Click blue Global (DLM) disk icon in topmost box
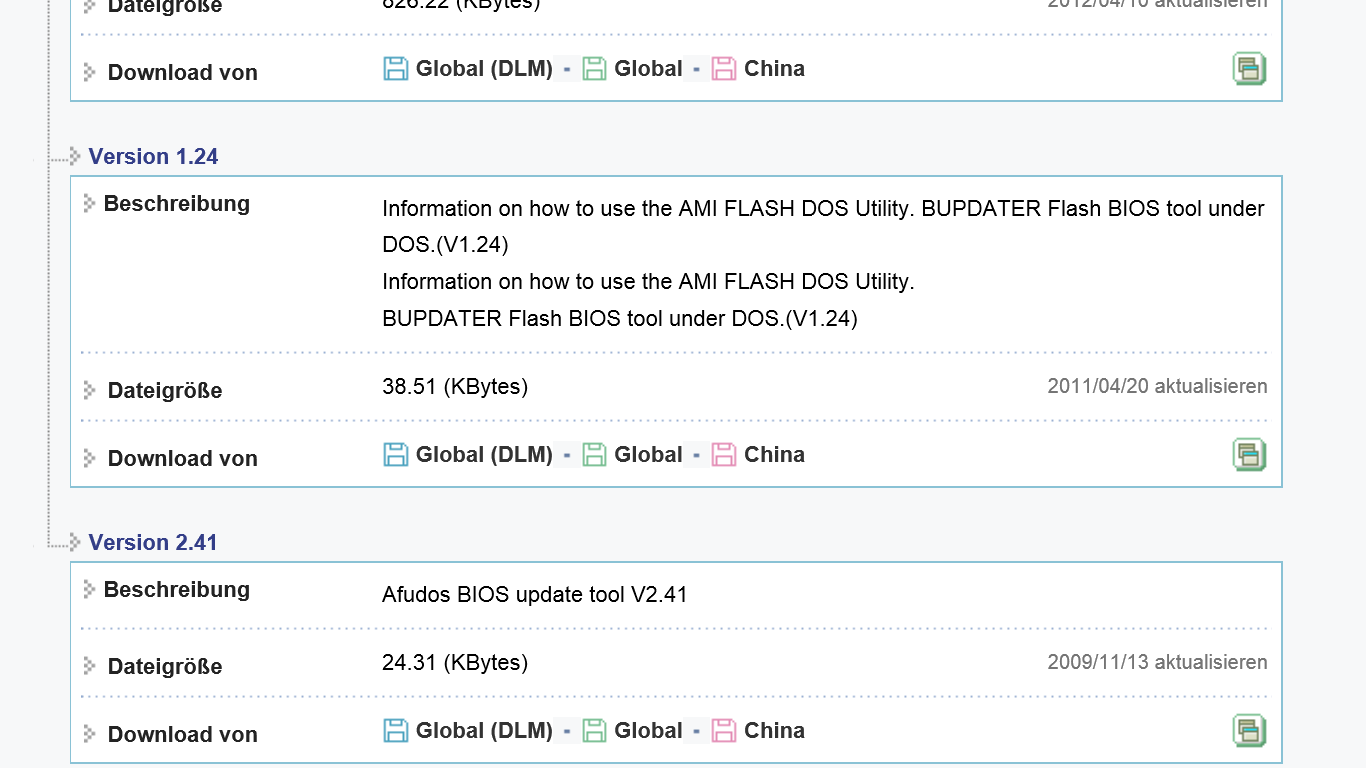The width and height of the screenshot is (1366, 768). [396, 69]
